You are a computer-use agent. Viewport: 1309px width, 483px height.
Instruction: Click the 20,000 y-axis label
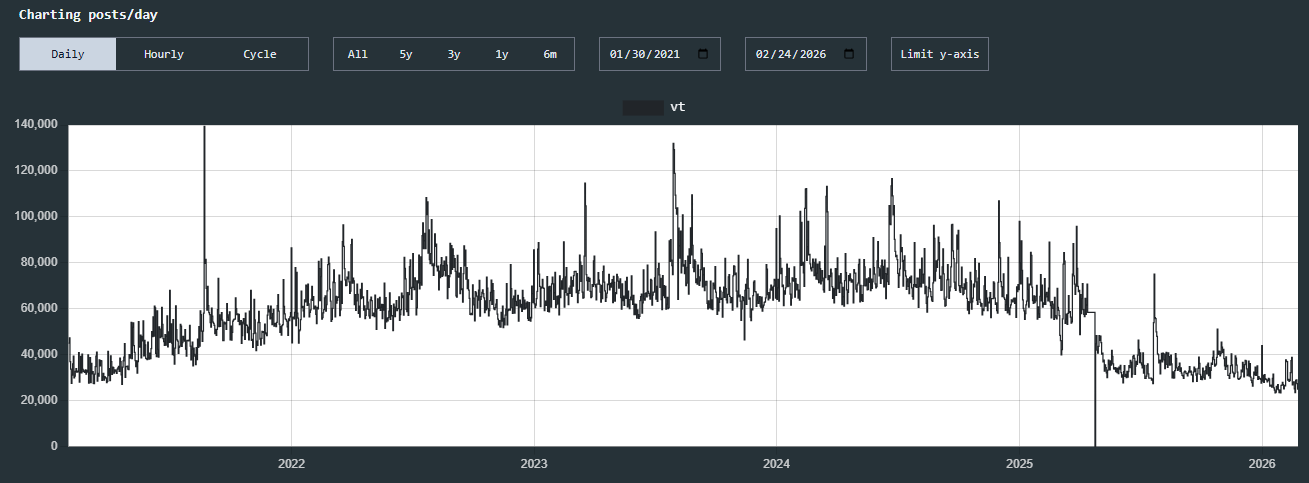39,400
